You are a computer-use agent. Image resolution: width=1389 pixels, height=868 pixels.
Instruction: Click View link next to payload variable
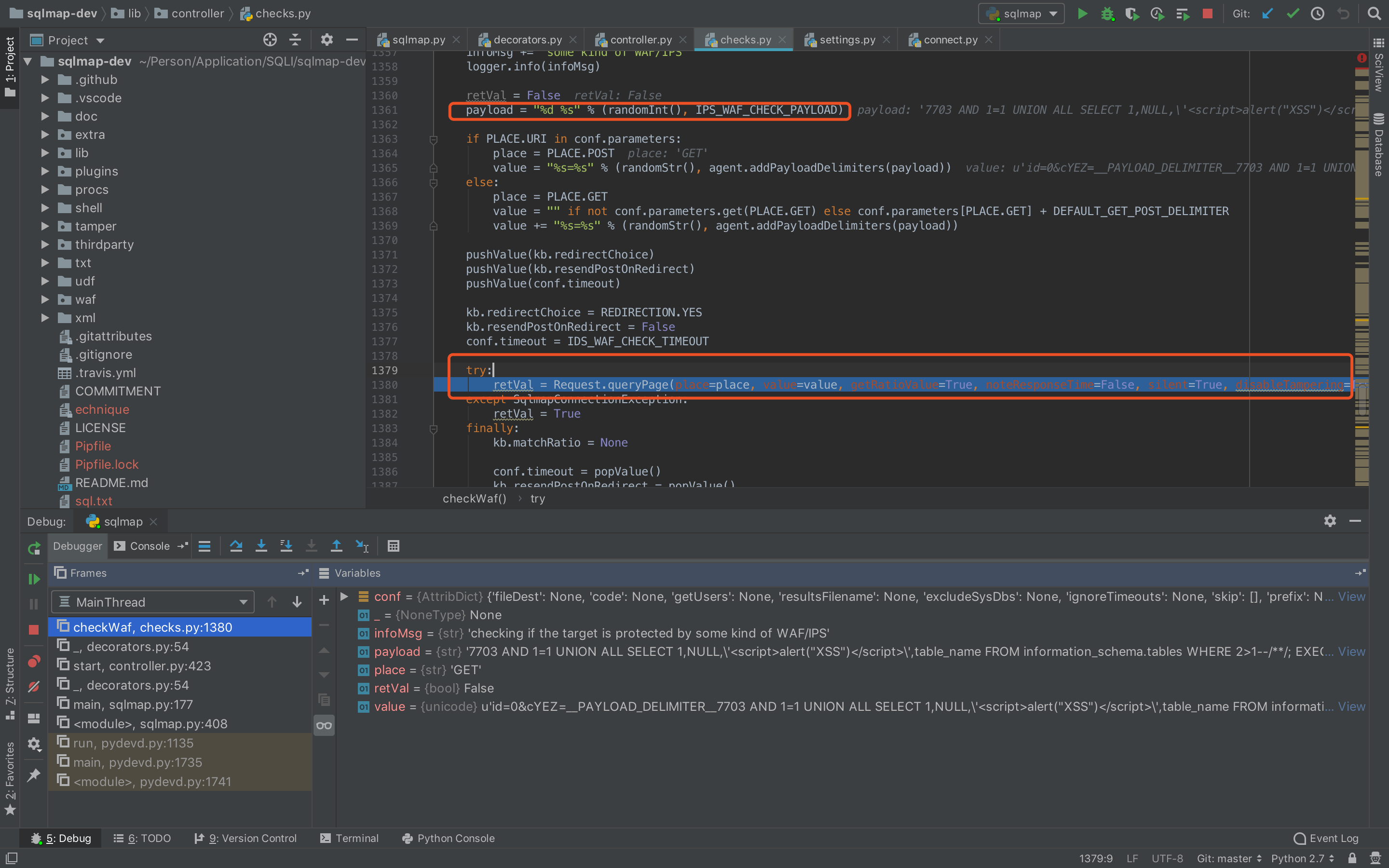click(1352, 651)
